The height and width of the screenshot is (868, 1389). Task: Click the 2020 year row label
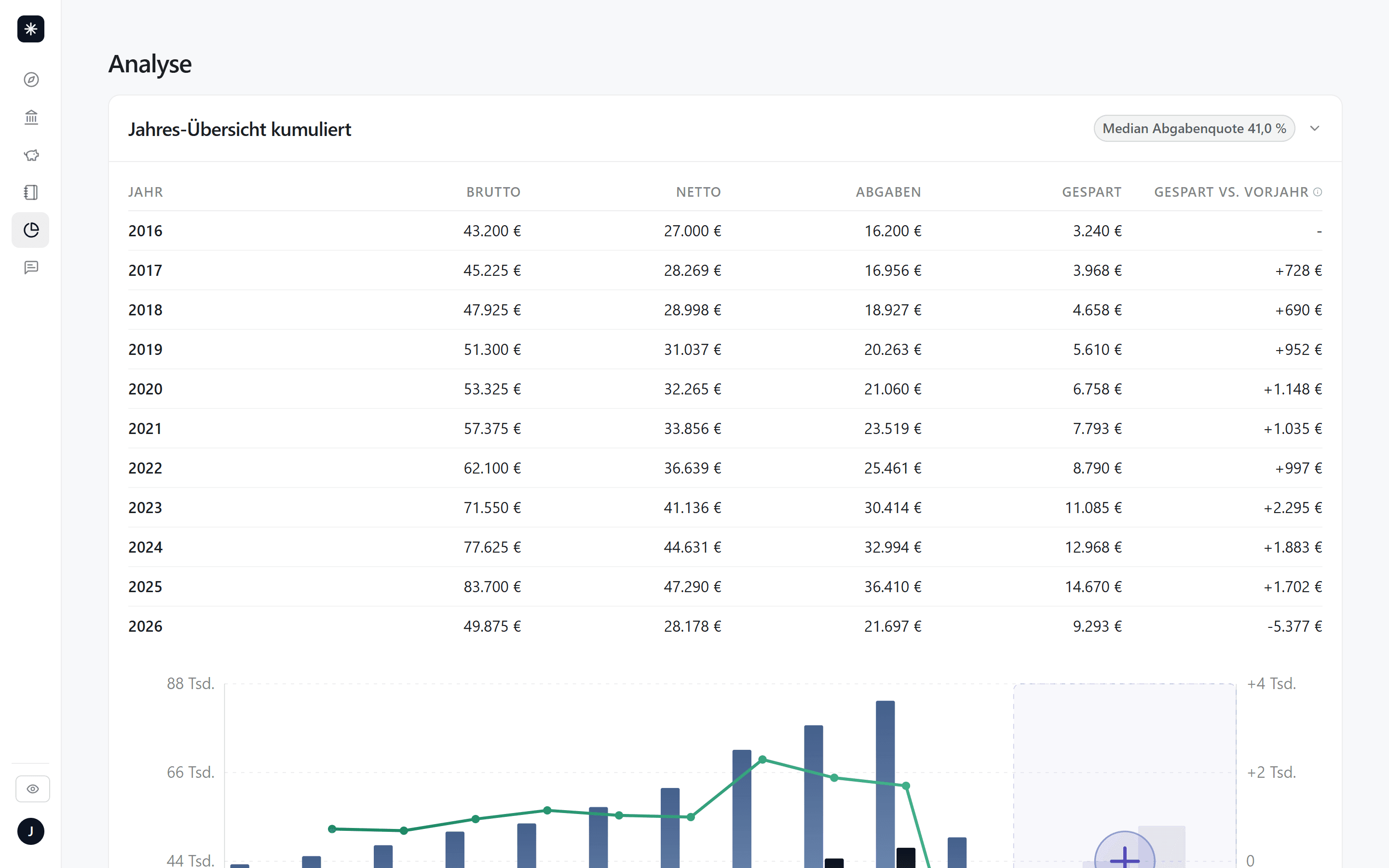click(x=146, y=390)
